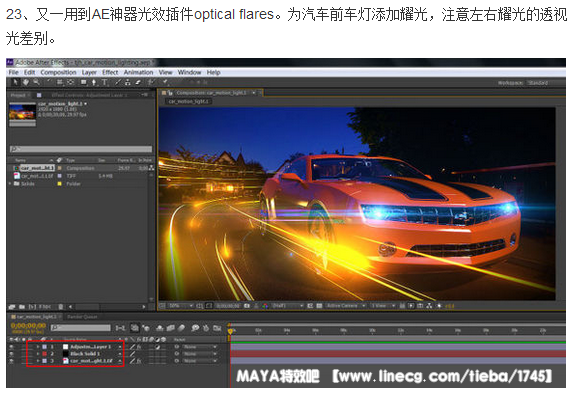Hide the Adjustment Layer 1 eye toggle
Screen dimensions: 586x393
11,347
